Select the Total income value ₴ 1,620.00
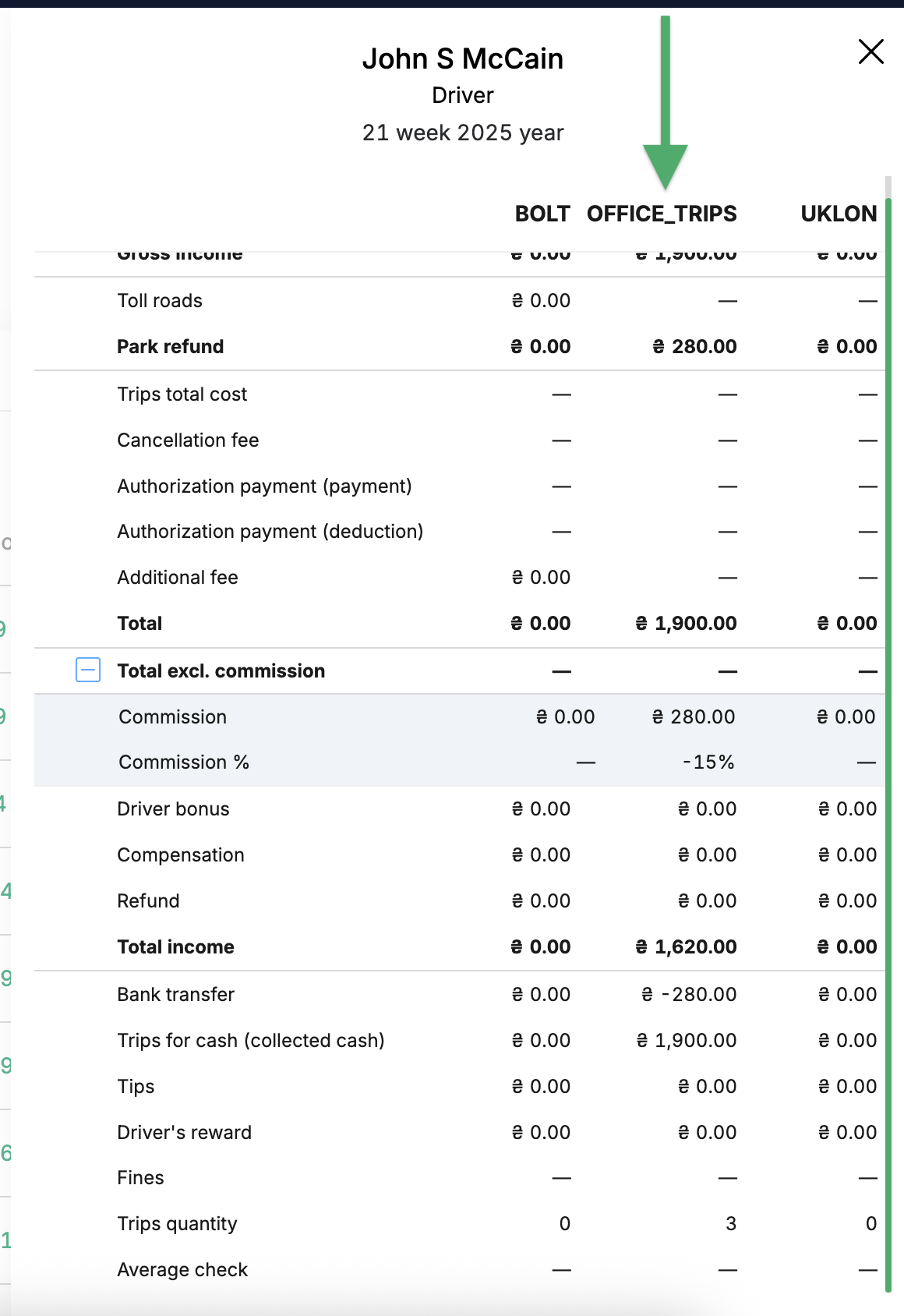Viewport: 904px width, 1316px height. 687,947
